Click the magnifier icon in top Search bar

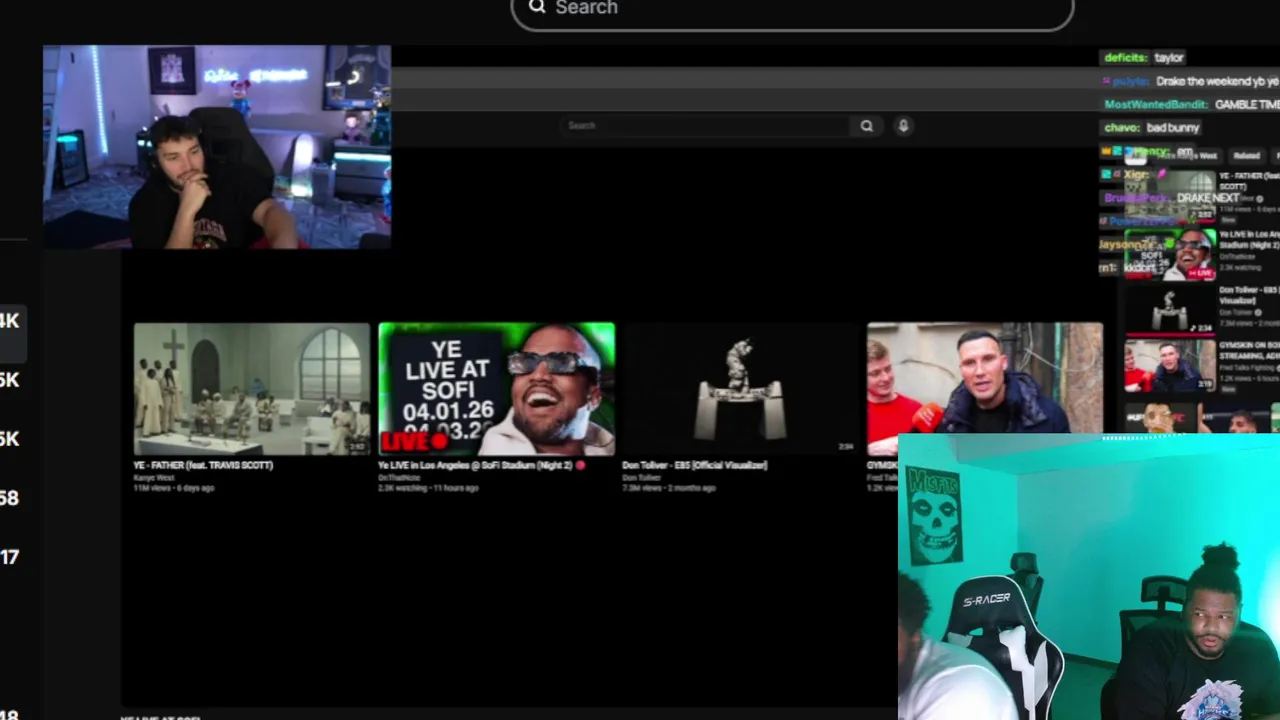point(537,7)
